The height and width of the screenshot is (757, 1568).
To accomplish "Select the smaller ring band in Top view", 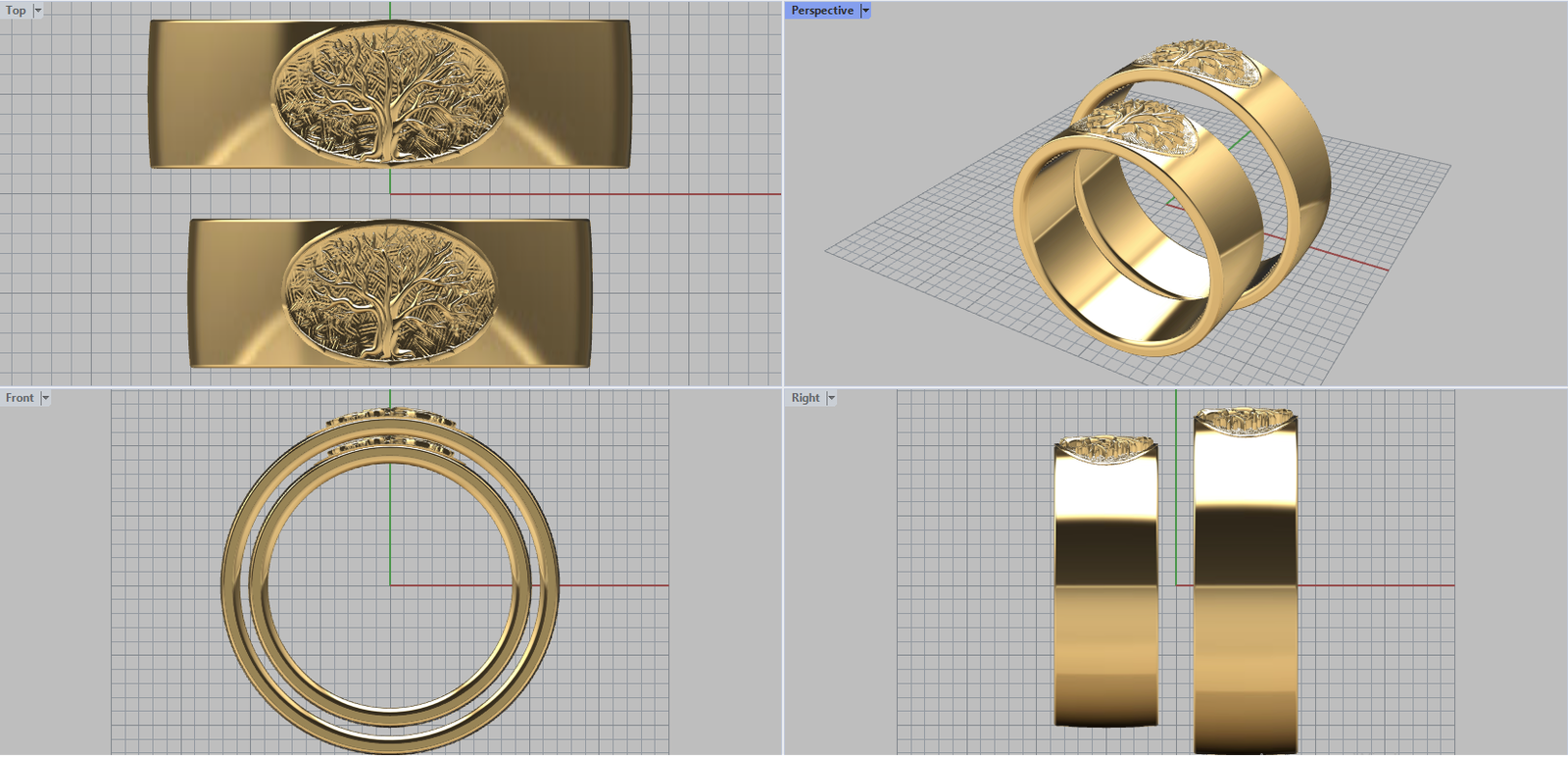I will pyautogui.click(x=235, y=292).
